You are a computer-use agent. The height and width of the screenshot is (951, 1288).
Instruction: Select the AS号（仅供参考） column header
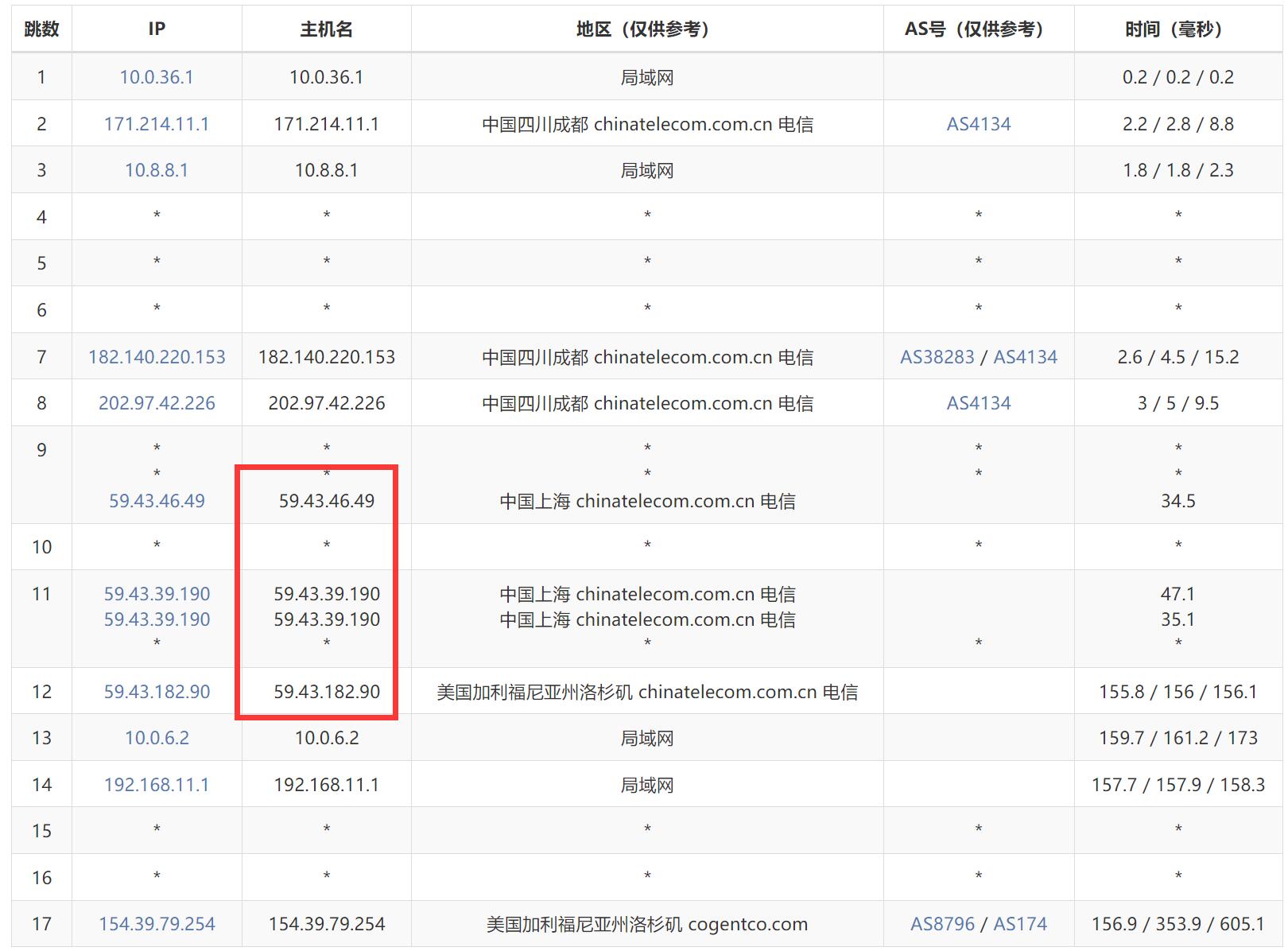979,29
